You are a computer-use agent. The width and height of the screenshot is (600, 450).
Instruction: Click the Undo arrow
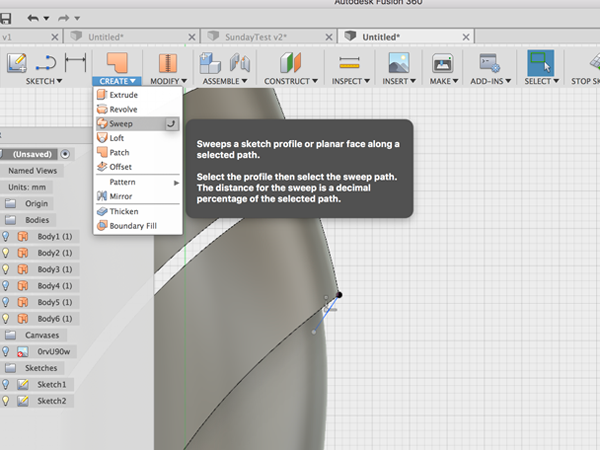click(x=33, y=18)
